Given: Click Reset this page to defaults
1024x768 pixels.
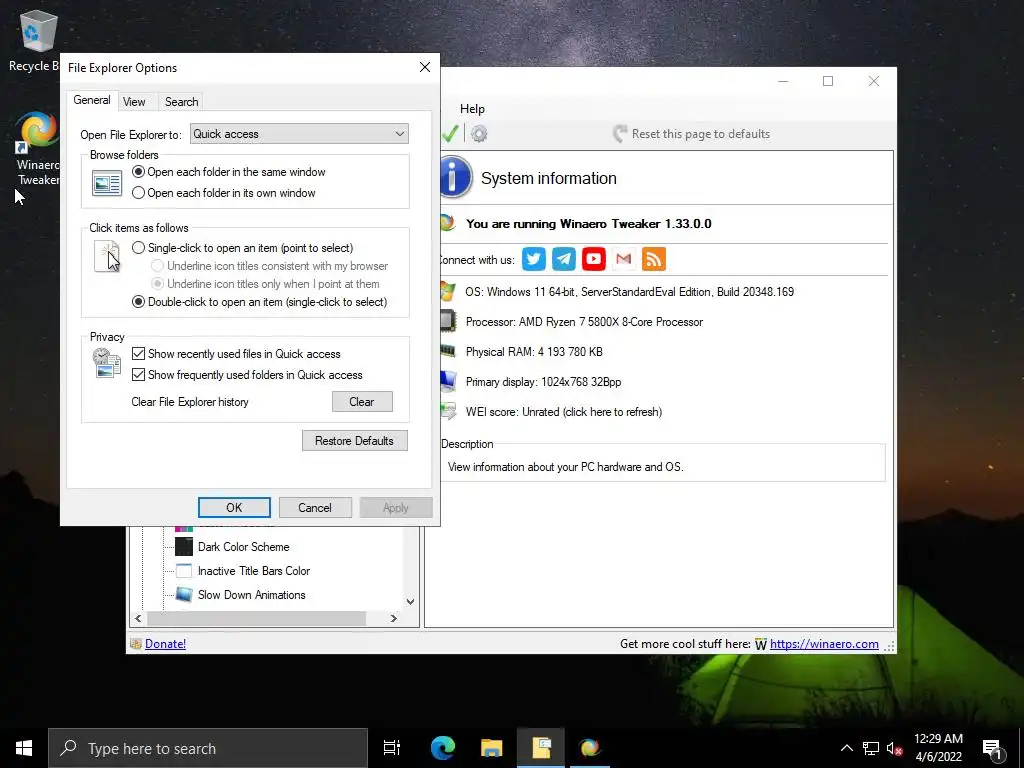Looking at the screenshot, I should tap(692, 134).
